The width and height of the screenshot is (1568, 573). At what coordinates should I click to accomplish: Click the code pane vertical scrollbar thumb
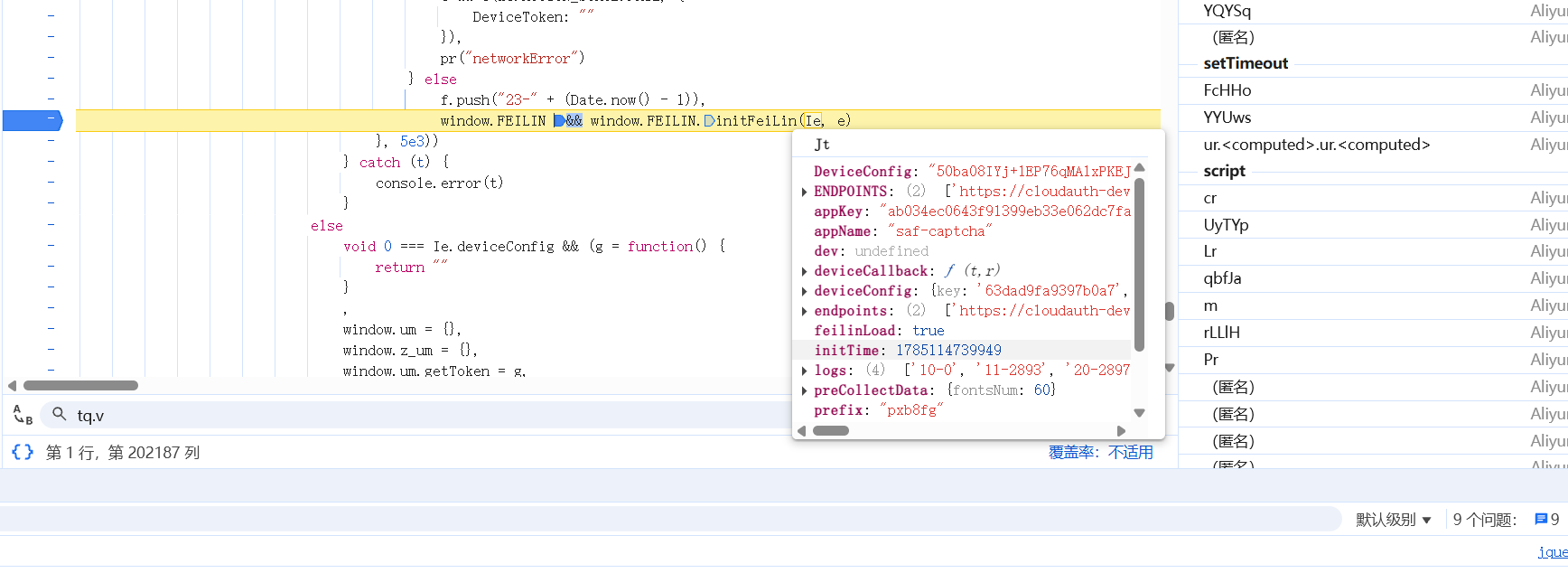pos(1170,311)
